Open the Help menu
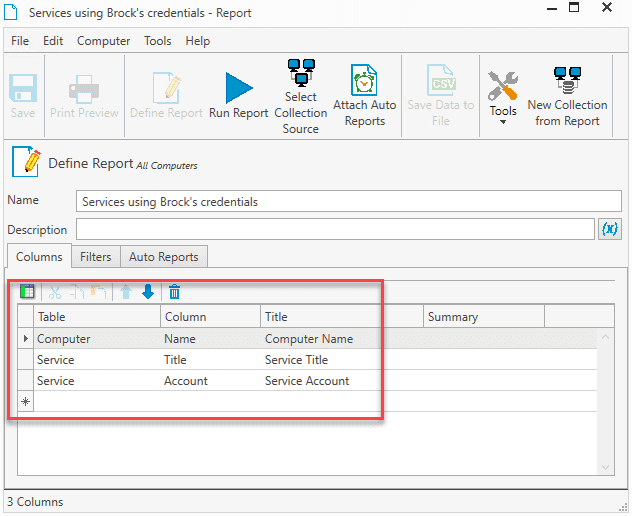The width and height of the screenshot is (632, 516). point(198,41)
